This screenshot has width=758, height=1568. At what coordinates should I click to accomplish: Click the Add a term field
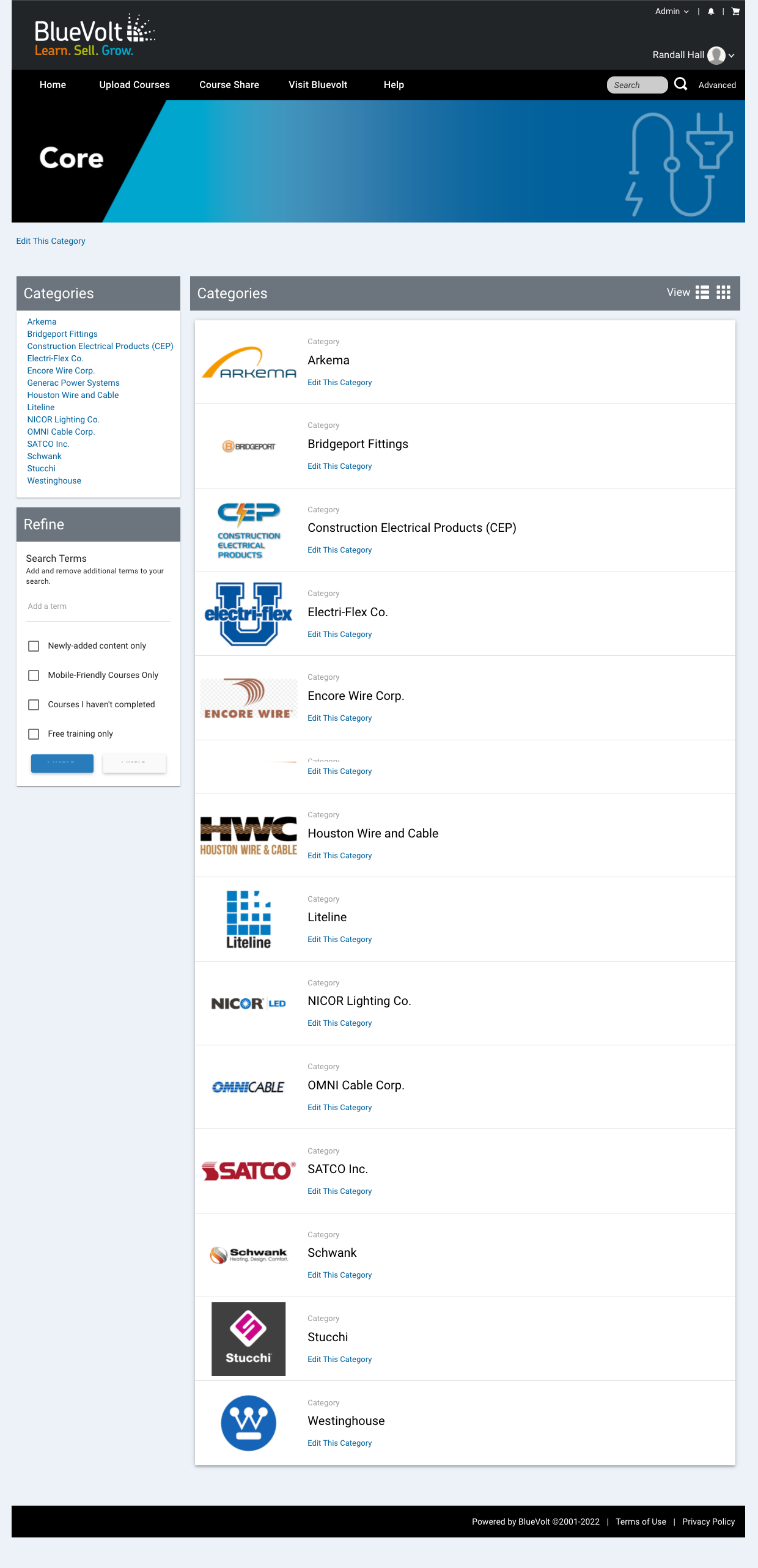click(98, 606)
